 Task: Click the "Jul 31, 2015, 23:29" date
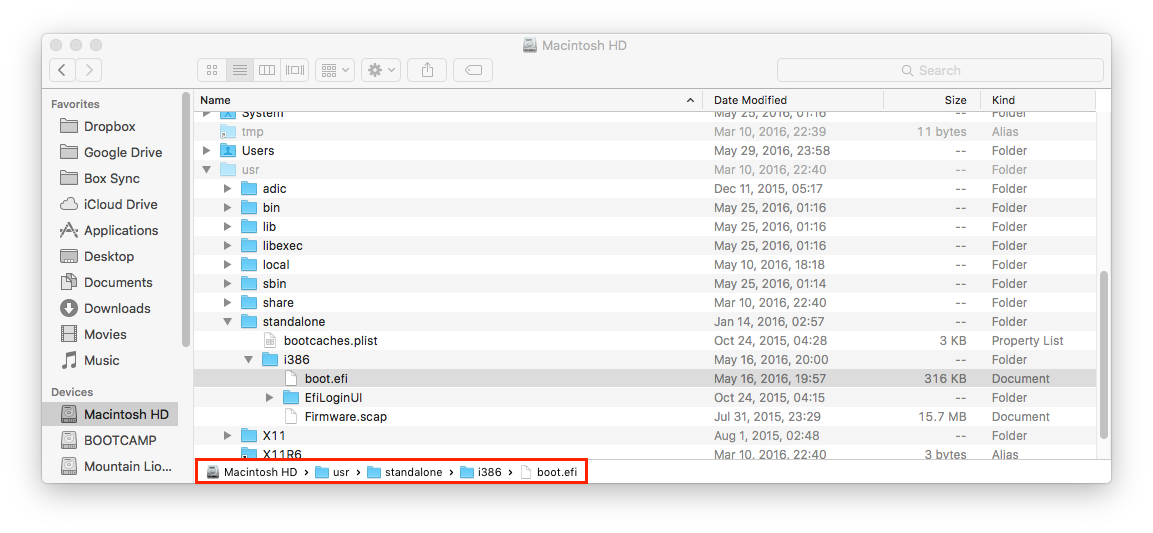[768, 417]
